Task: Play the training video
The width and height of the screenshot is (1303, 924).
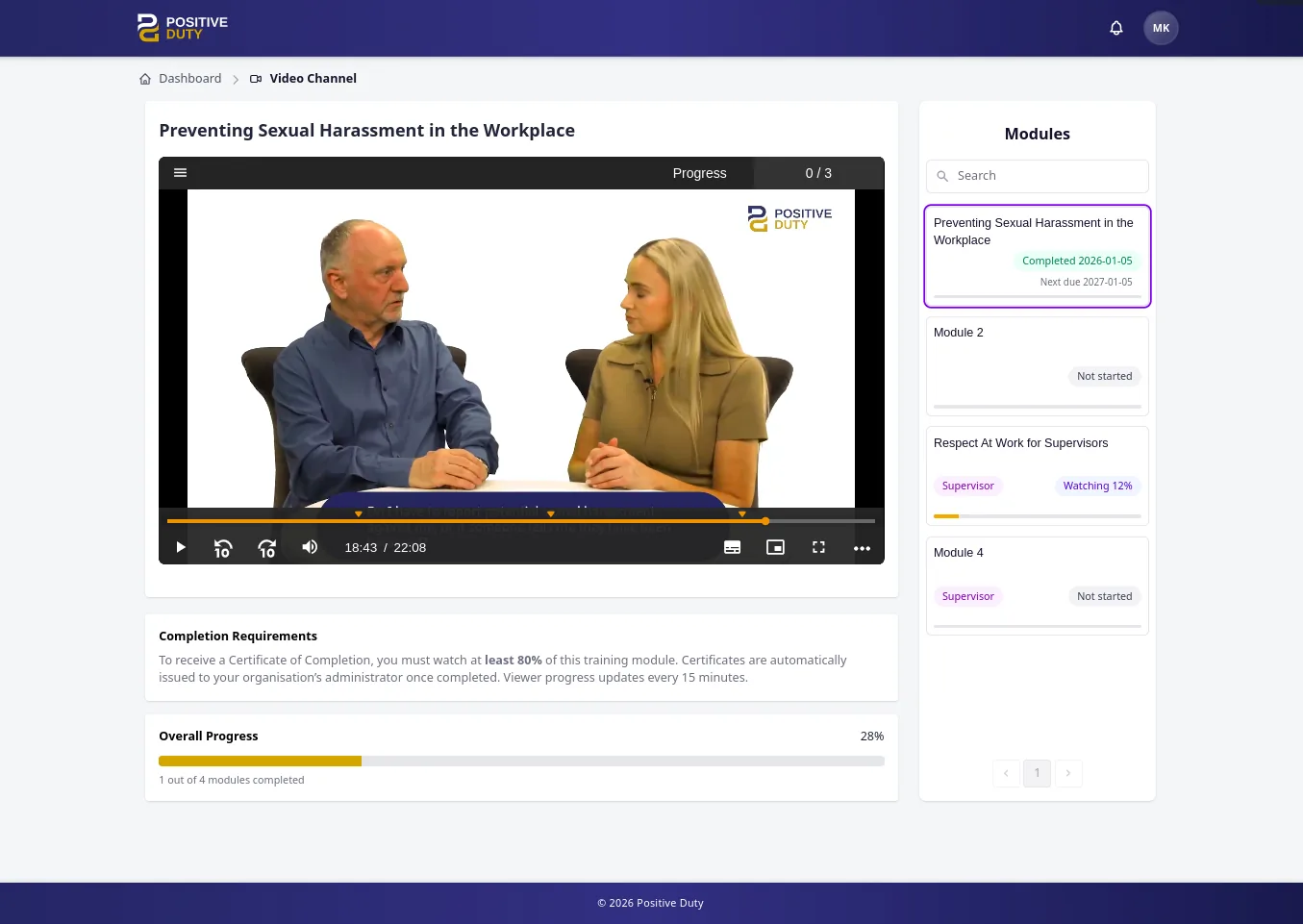Action: coord(180,547)
